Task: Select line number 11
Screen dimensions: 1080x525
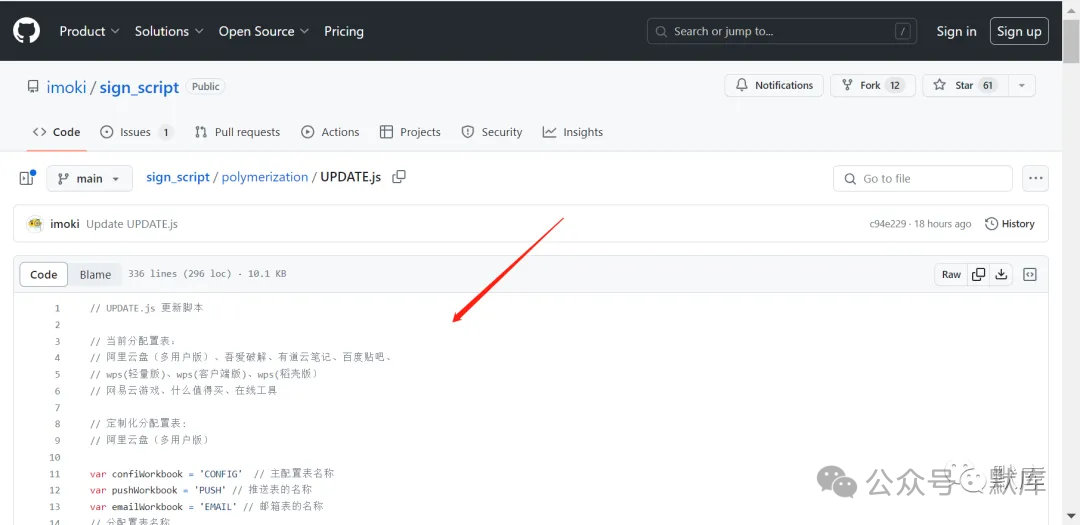Action: coord(55,474)
